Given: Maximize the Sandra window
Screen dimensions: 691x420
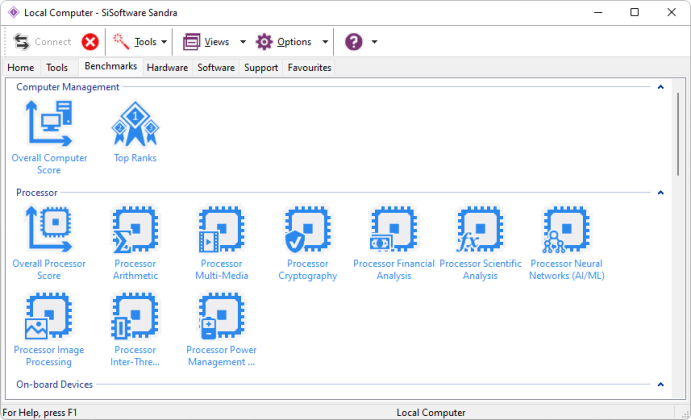Looking at the screenshot, I should pyautogui.click(x=634, y=12).
